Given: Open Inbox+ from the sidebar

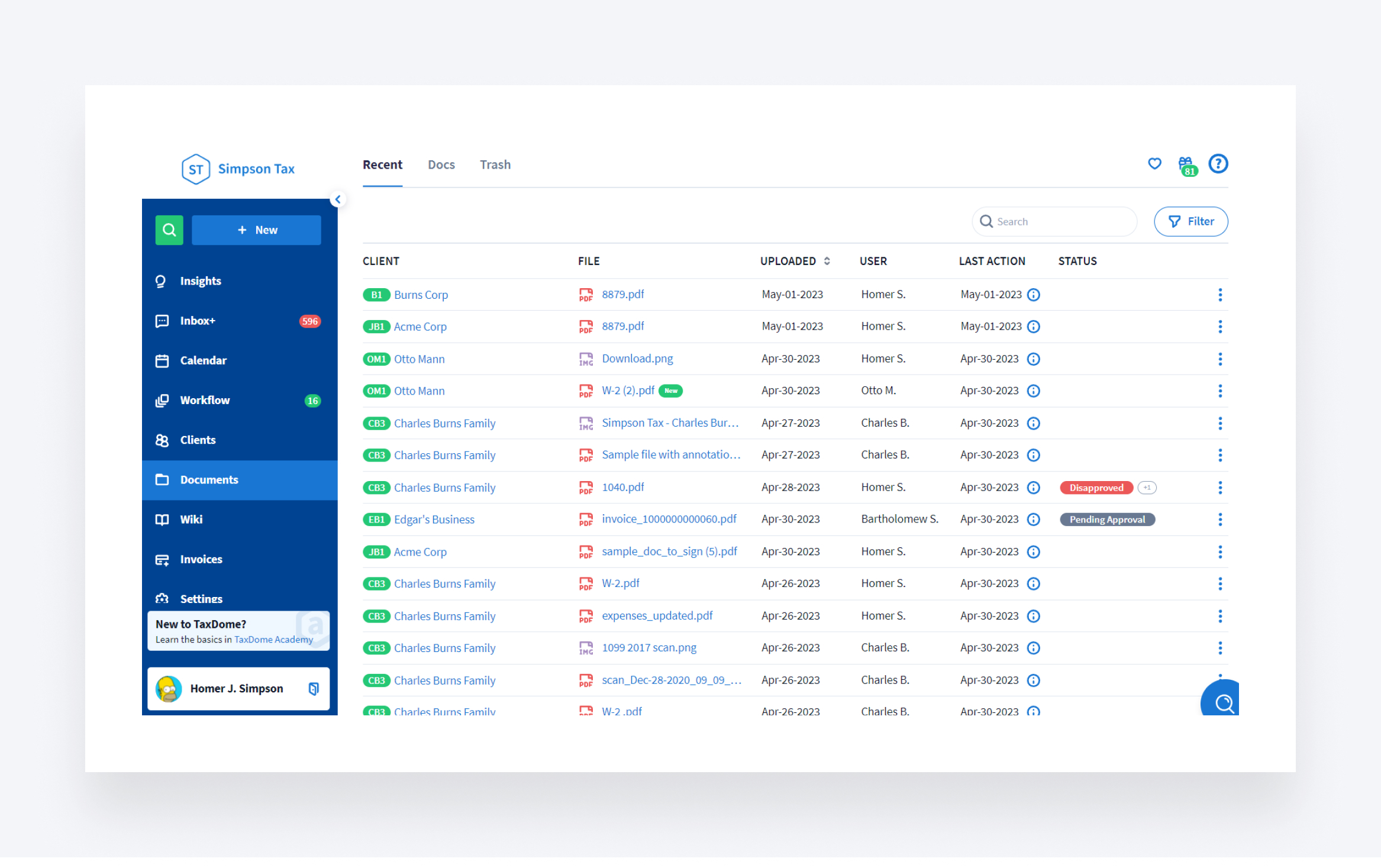Looking at the screenshot, I should click(198, 321).
